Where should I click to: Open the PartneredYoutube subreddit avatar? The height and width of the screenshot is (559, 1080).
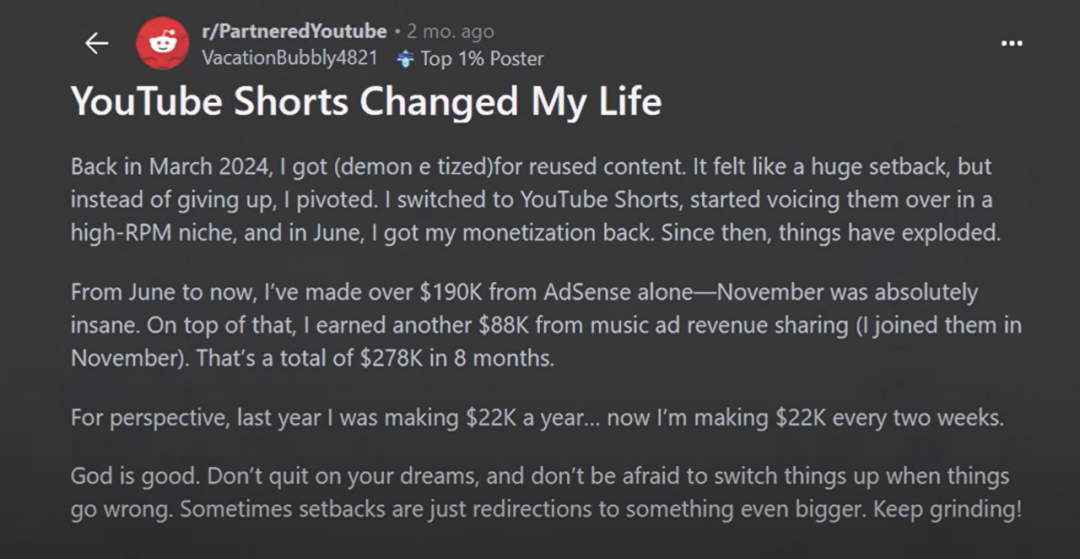point(163,43)
